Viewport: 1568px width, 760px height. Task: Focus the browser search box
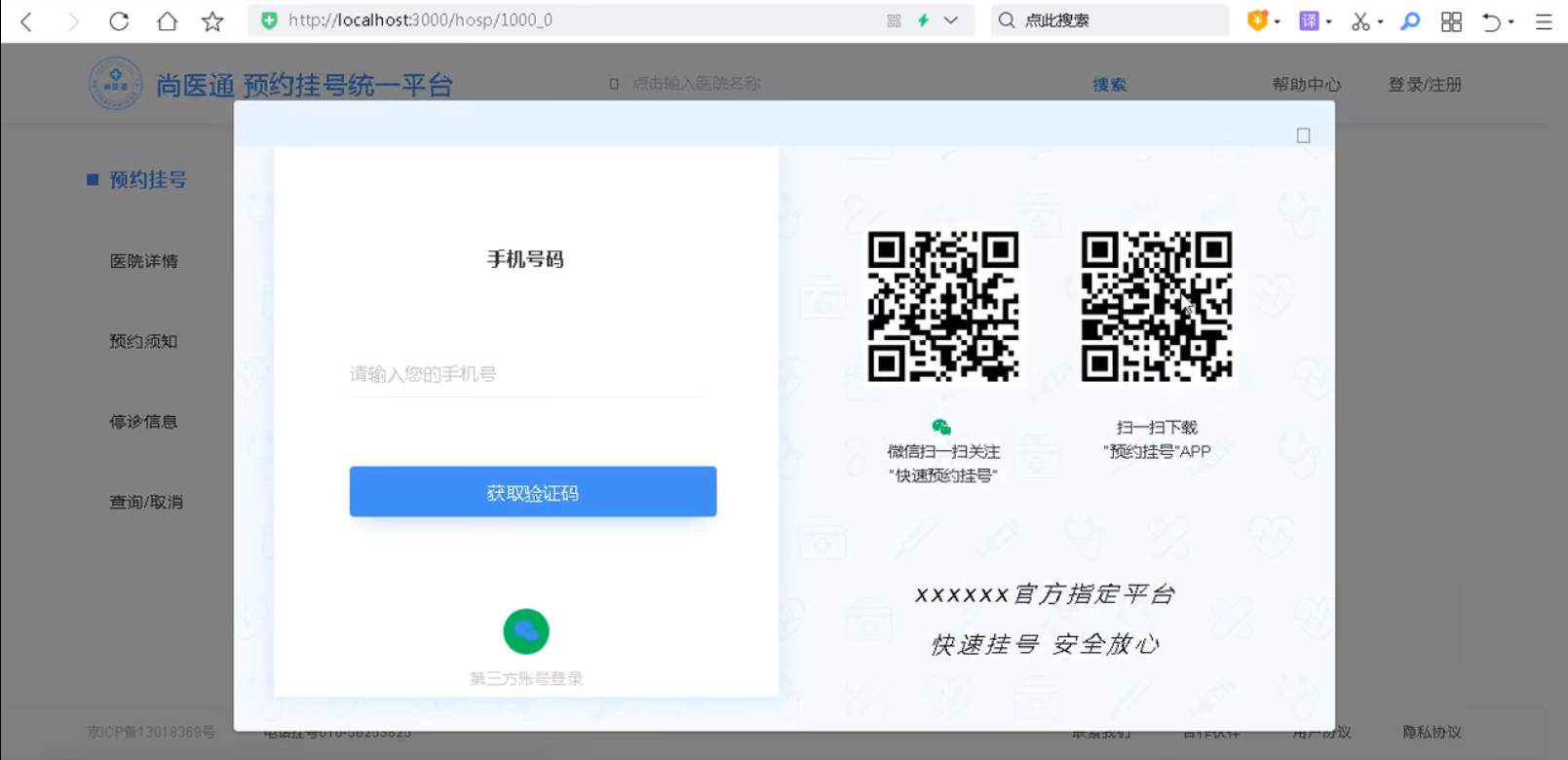(1110, 20)
